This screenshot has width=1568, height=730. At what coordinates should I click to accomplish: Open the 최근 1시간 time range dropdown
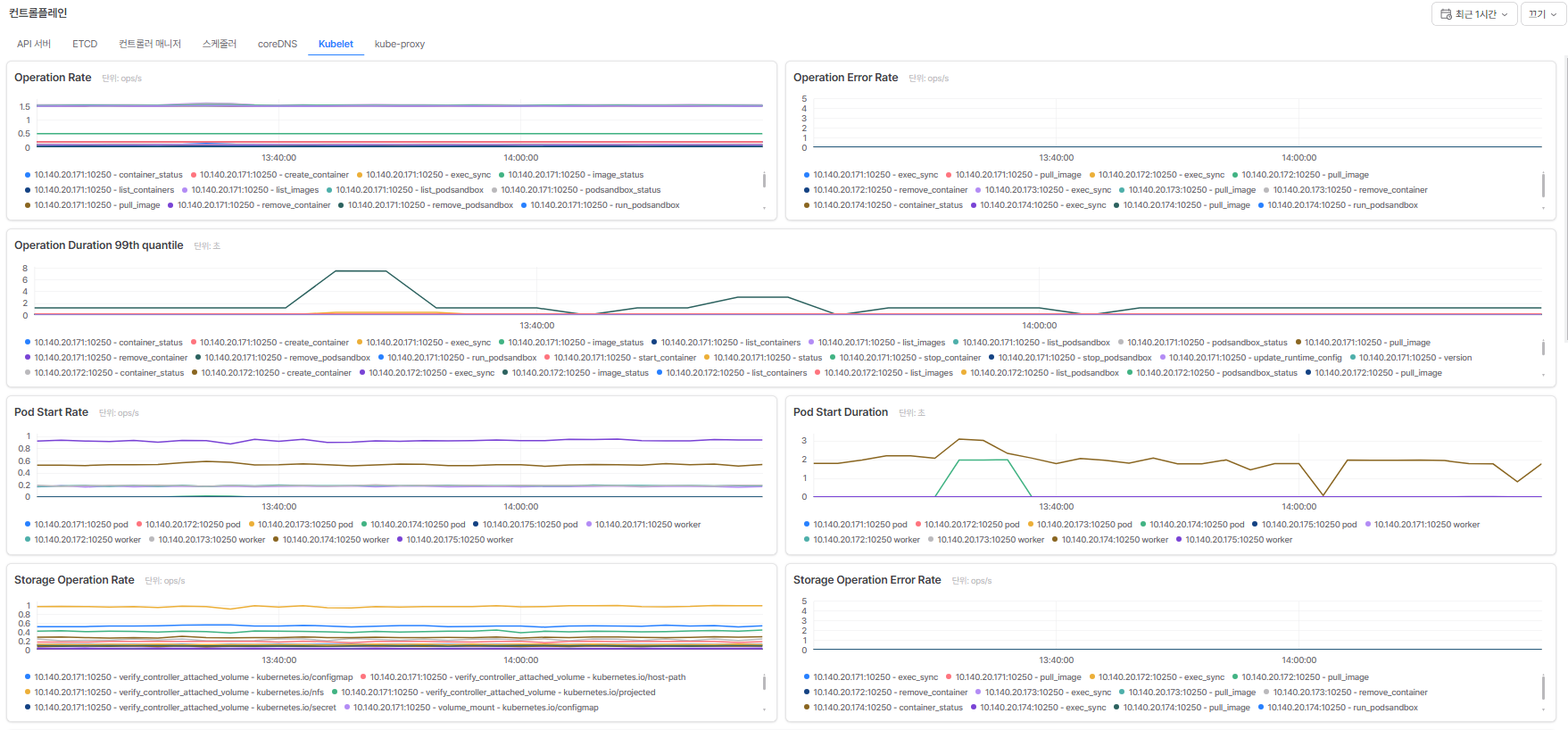click(x=1474, y=14)
